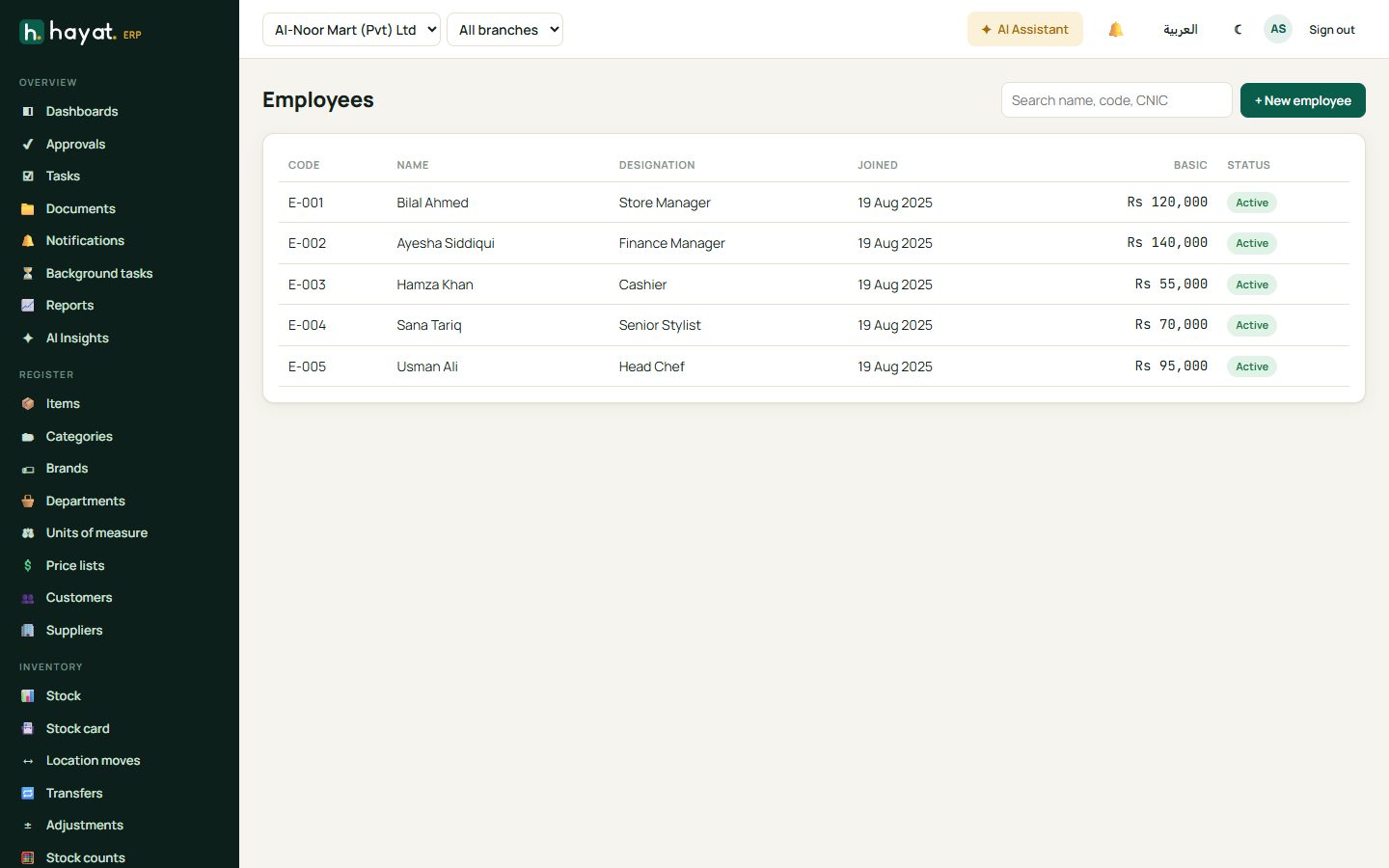Click the Stock sidebar icon
The image size is (1389, 868).
point(28,696)
